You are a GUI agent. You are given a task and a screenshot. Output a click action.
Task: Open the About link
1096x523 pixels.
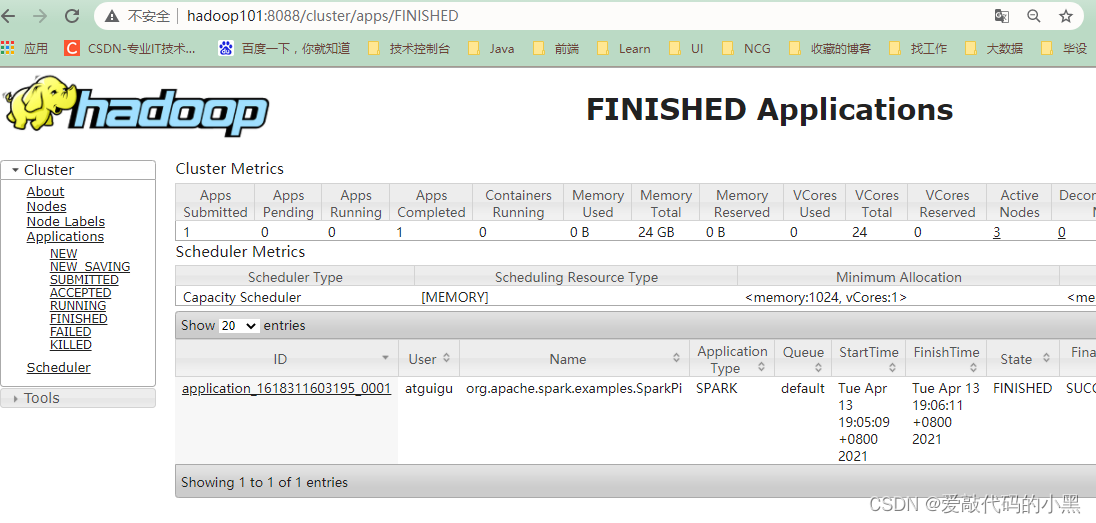coord(45,192)
